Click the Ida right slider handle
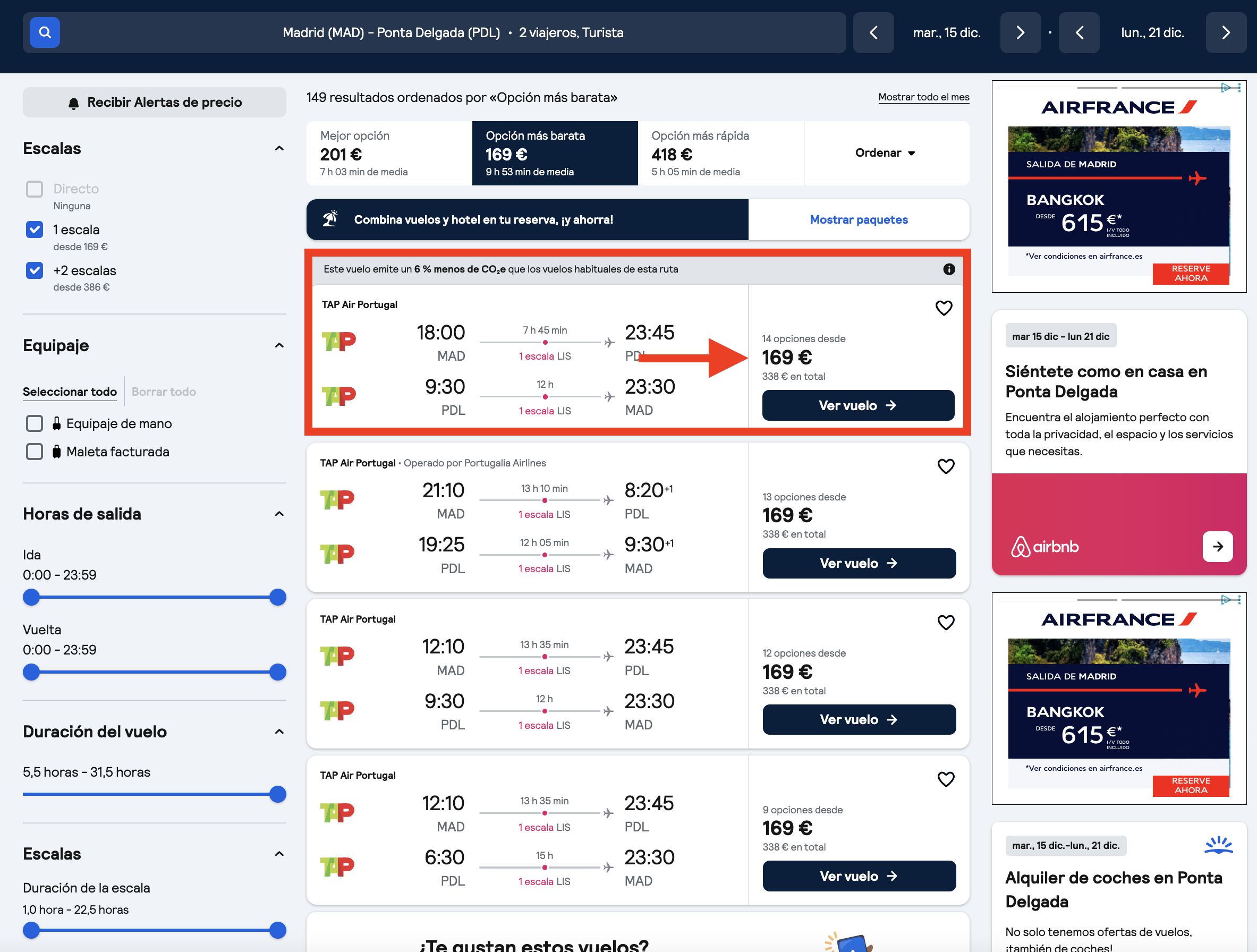Screen dimensions: 1257x952 277,597
